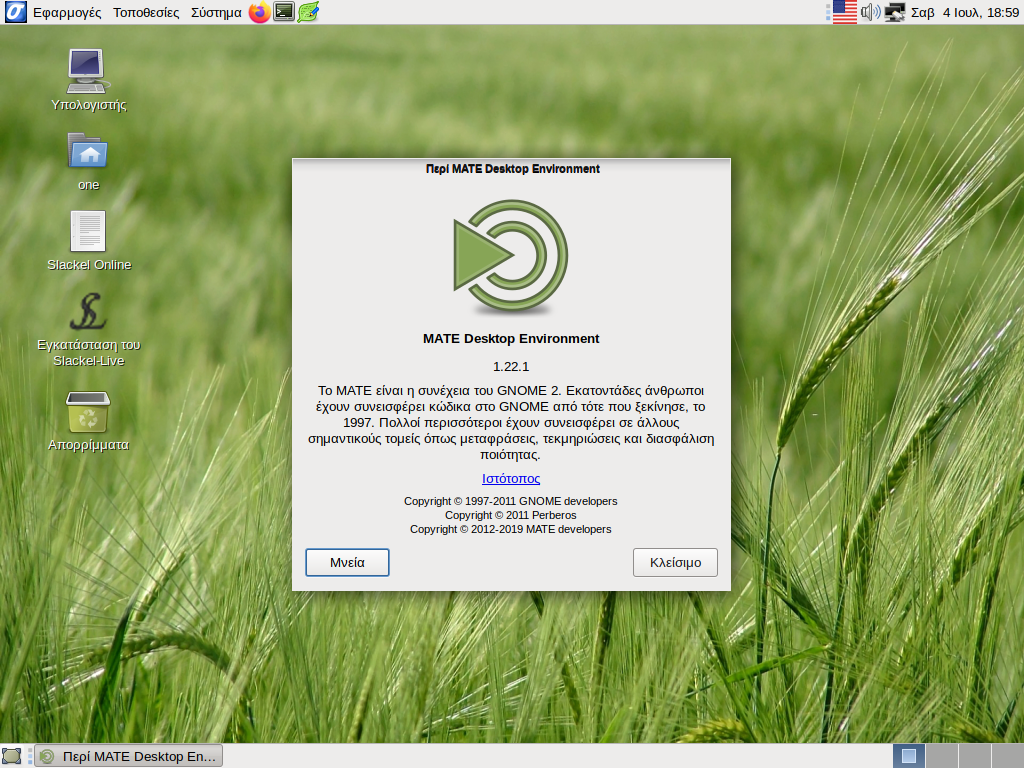Follow the Ιστότοπος website link
The image size is (1024, 768).
pos(511,479)
